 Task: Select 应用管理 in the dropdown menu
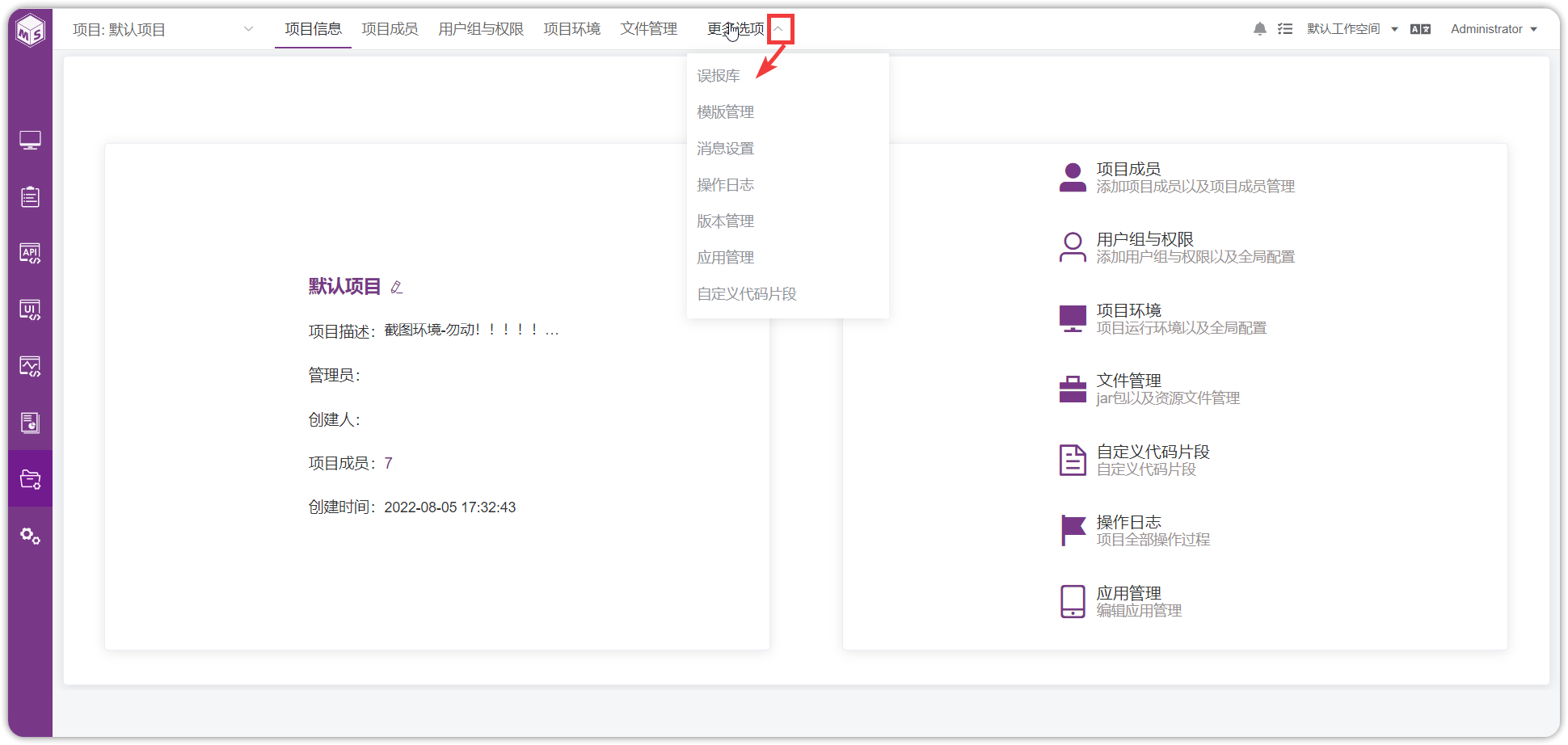[788, 257]
